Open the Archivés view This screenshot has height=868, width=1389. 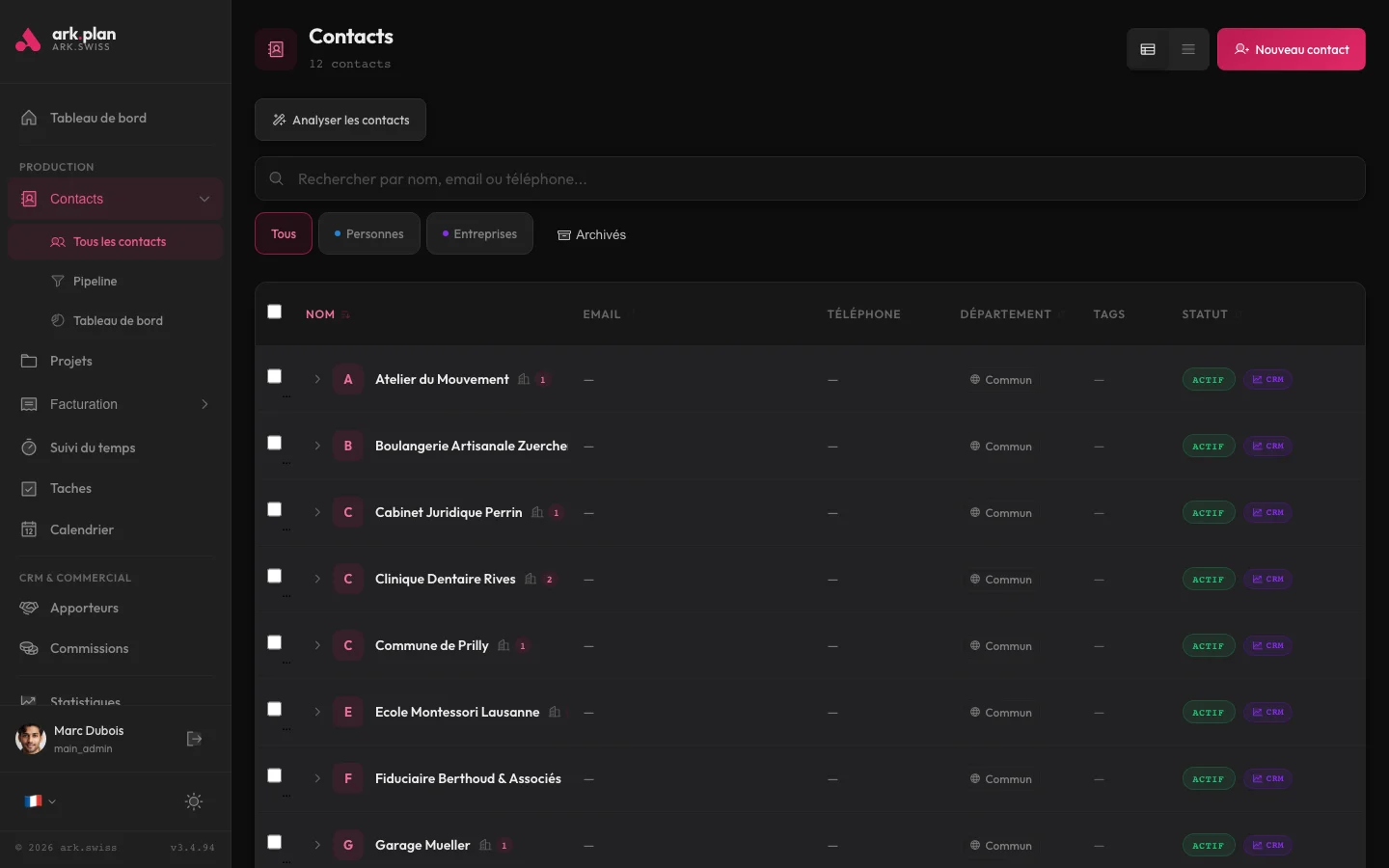[591, 234]
